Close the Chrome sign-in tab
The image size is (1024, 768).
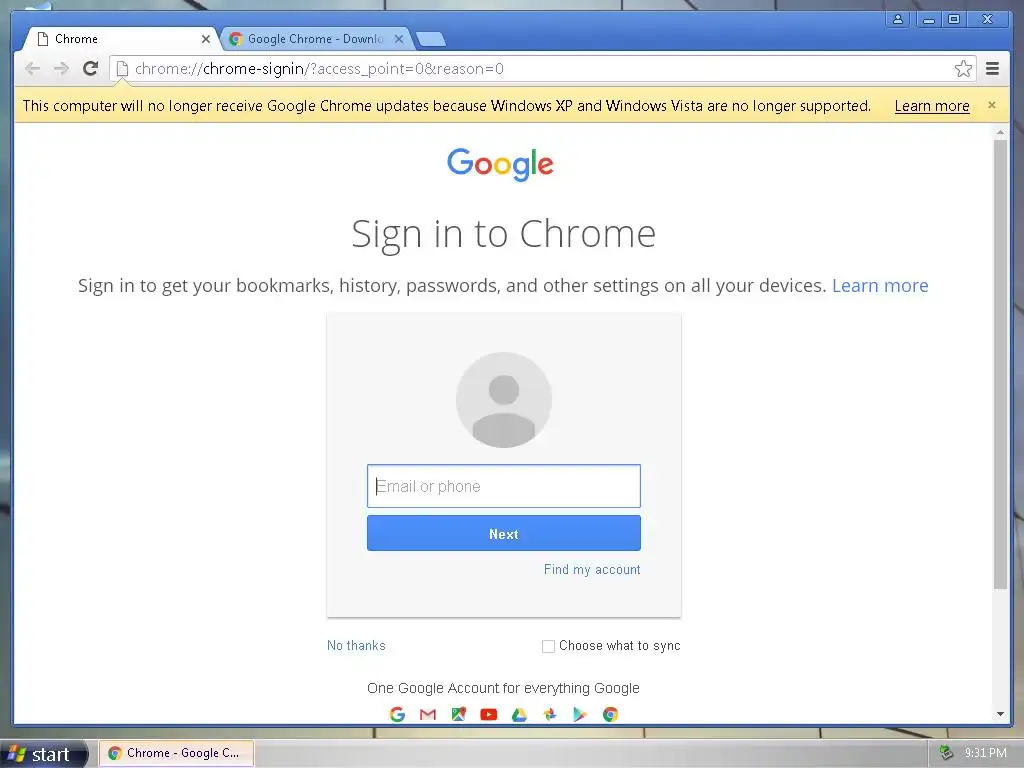point(206,39)
